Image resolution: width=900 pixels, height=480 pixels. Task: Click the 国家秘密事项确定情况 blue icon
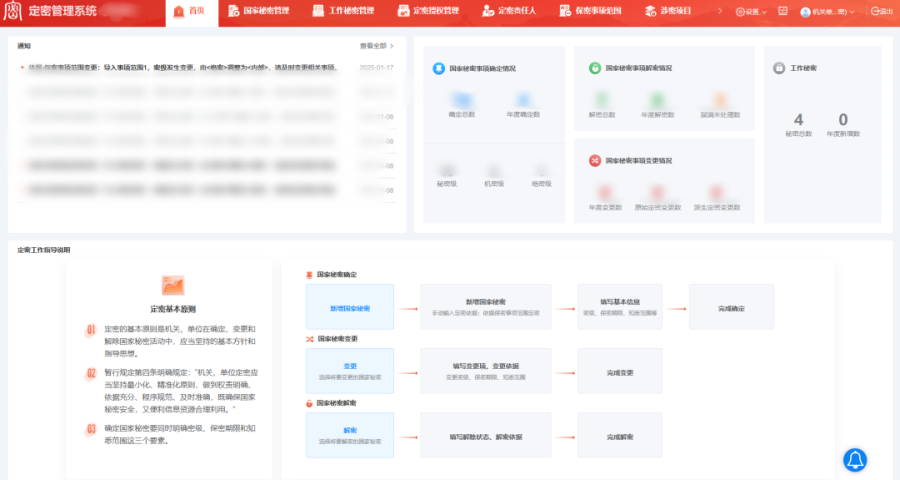tap(438, 68)
